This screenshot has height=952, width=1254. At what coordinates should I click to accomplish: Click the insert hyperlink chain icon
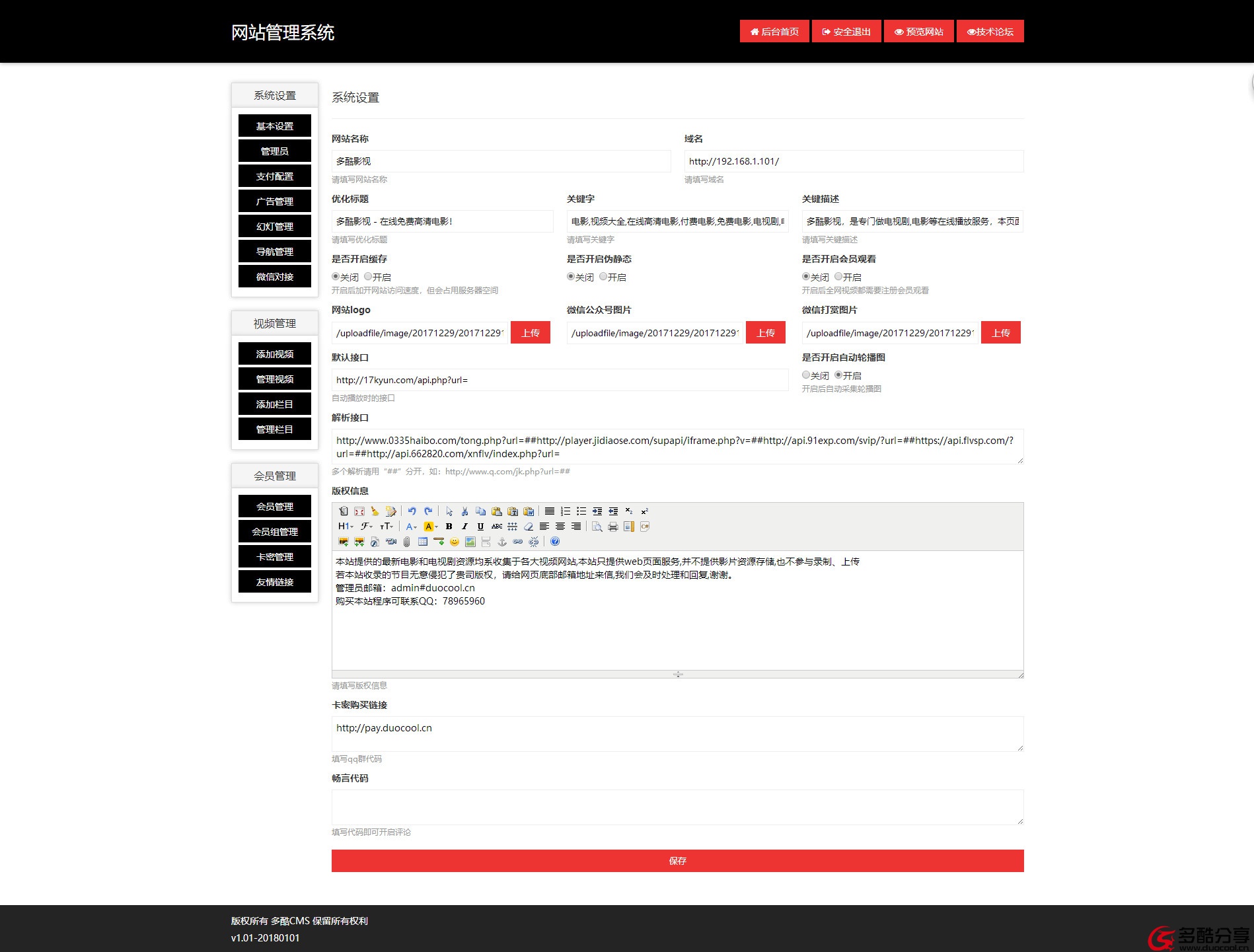(x=518, y=542)
